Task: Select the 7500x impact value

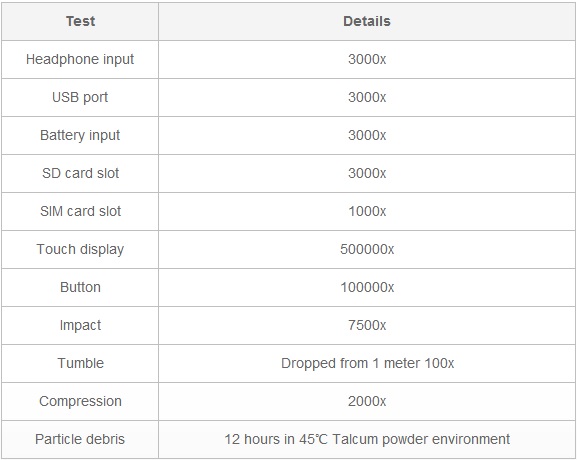Action: 367,326
